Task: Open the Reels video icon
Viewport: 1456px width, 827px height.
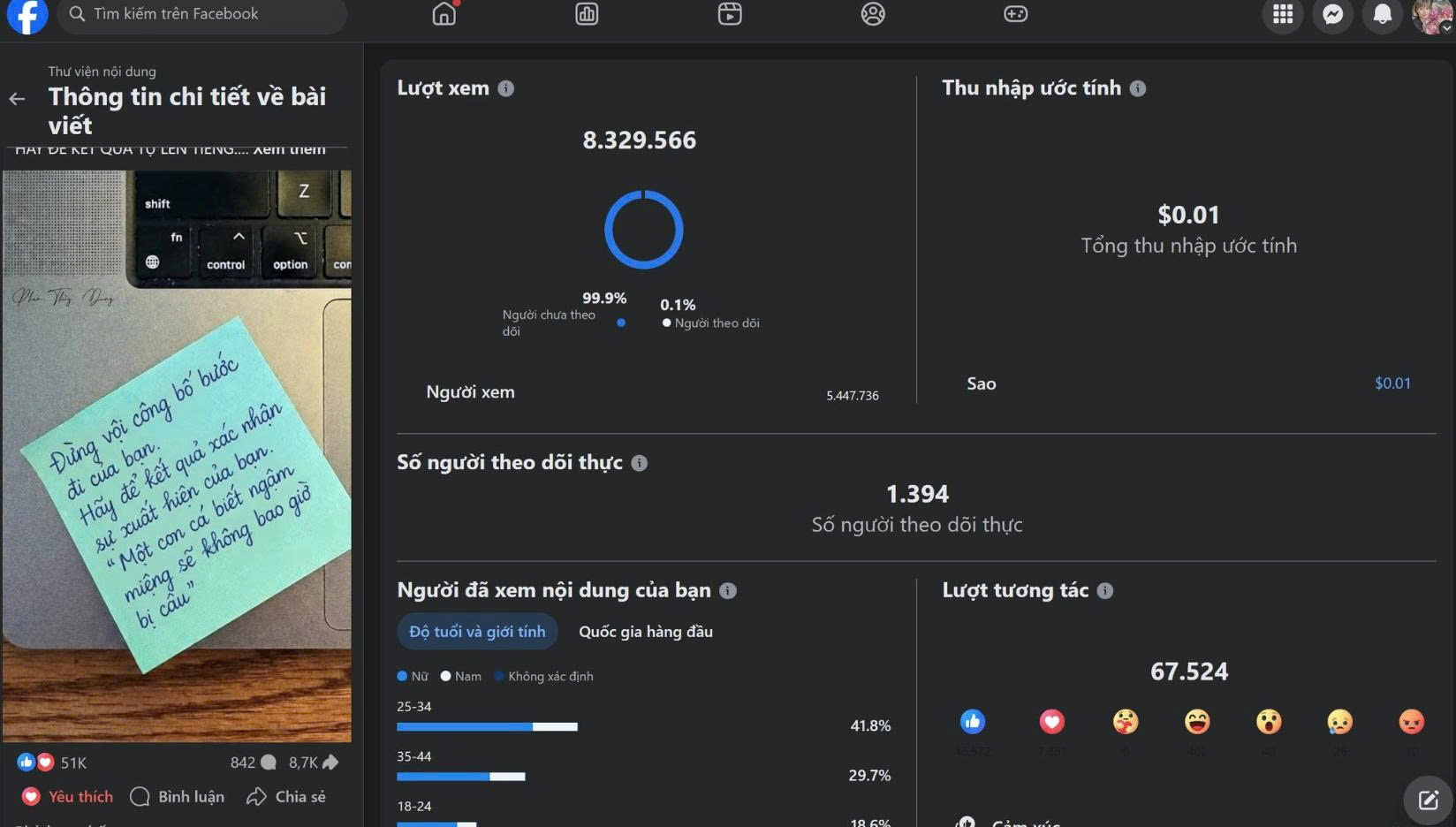Action: tap(730, 13)
